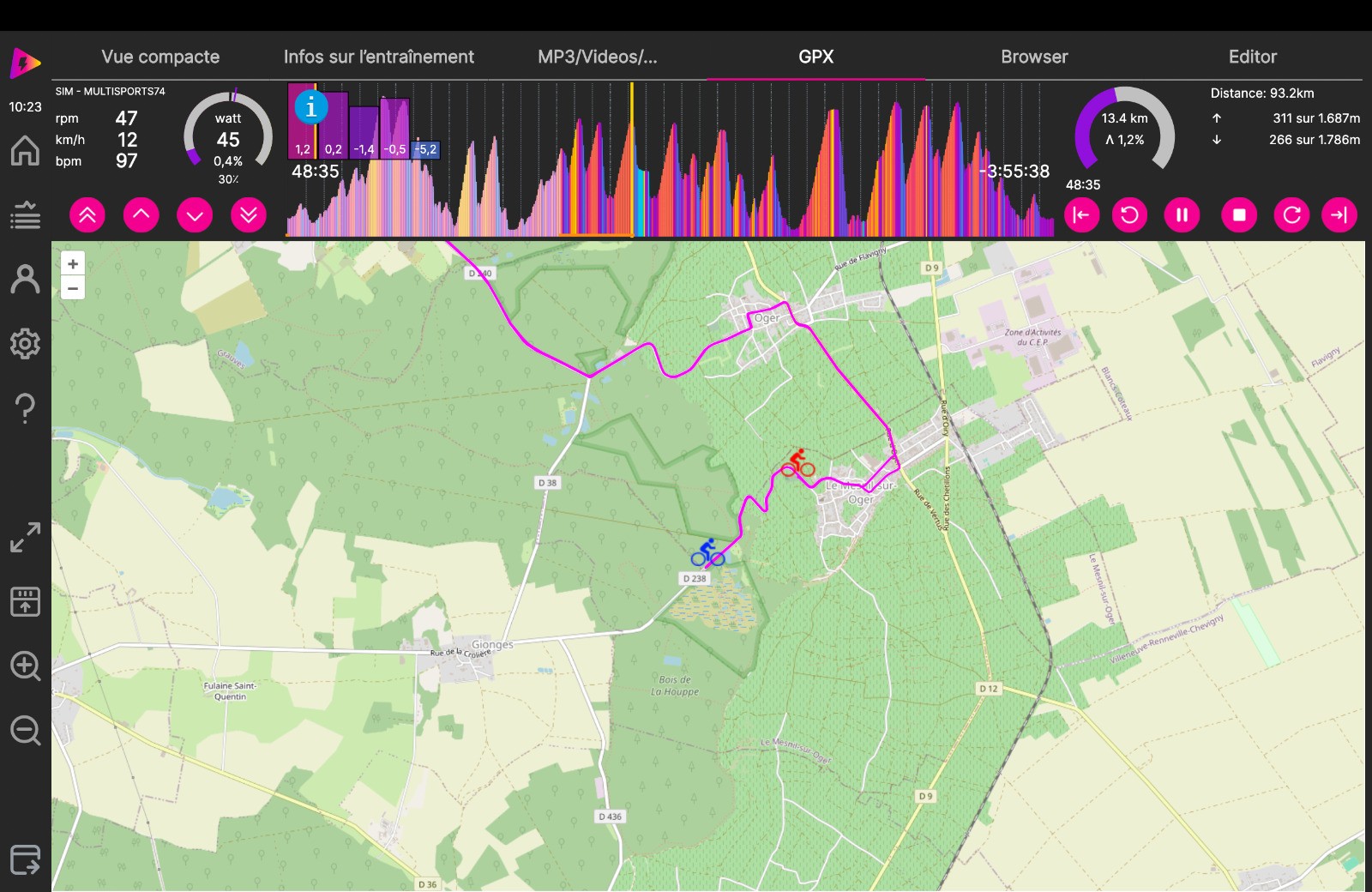Click the magnifier zoom-in icon in sidebar

[x=25, y=666]
